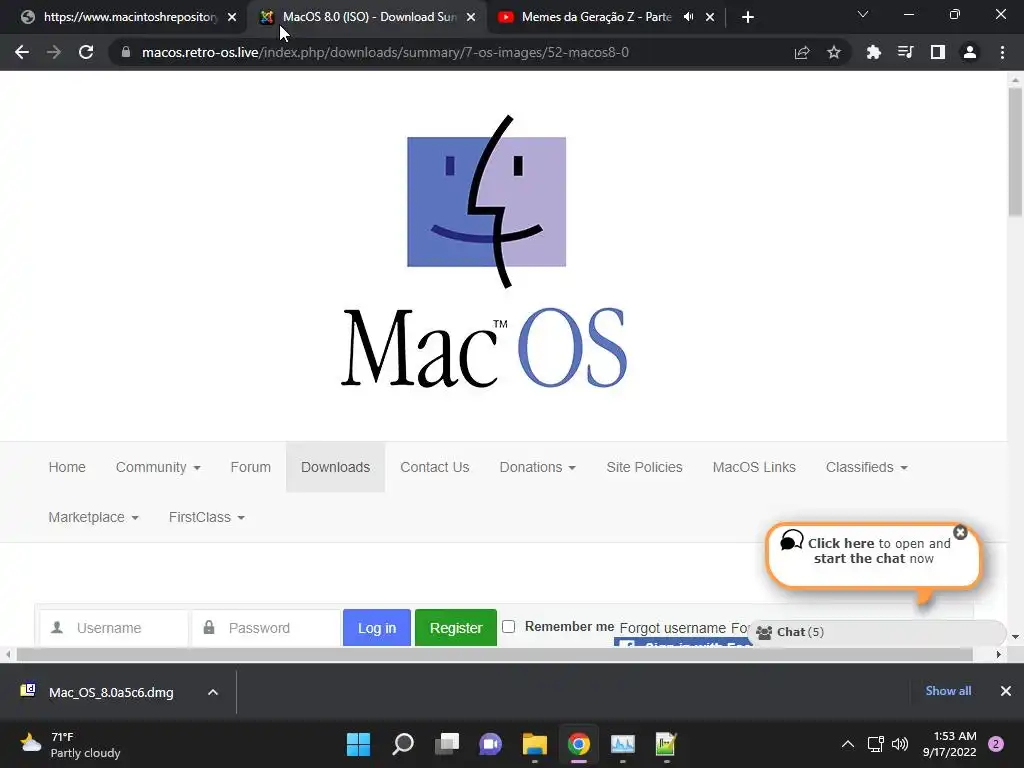Expand the Marketplace dropdown menu

(x=93, y=517)
